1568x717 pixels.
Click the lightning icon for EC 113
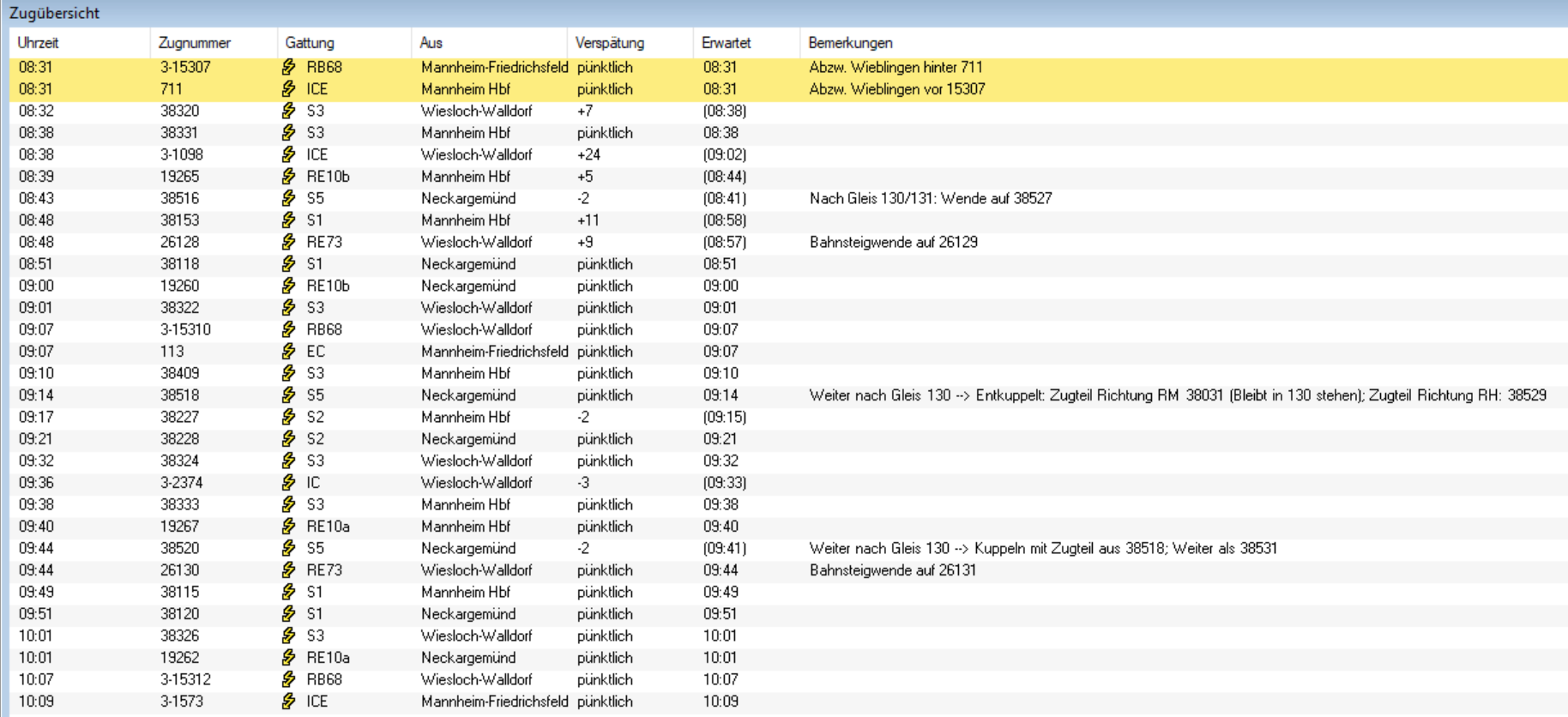289,352
